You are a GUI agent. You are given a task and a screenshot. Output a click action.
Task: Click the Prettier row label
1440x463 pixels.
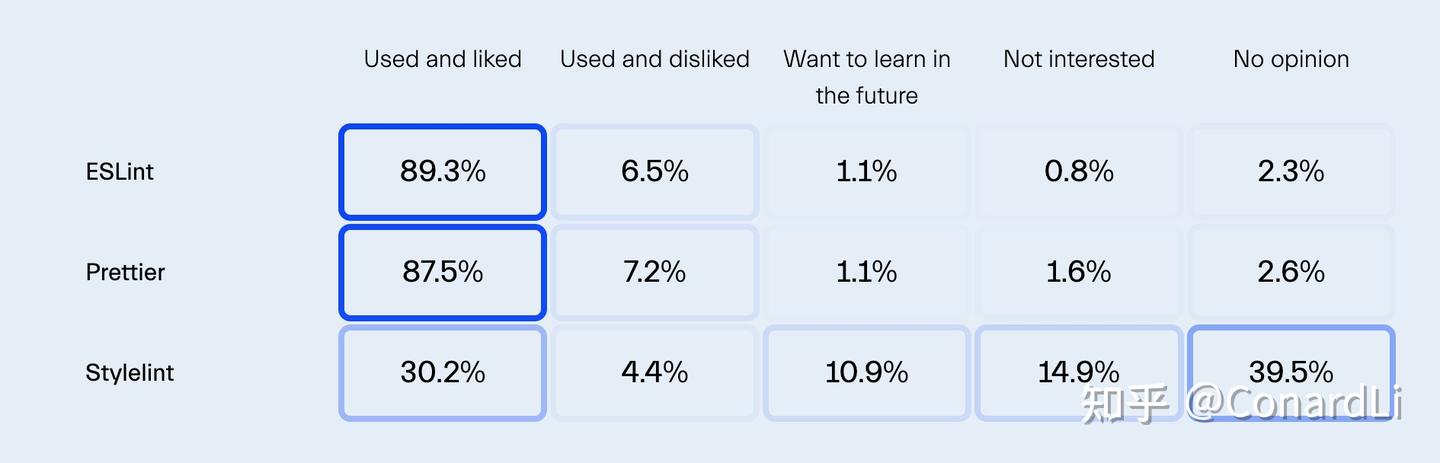click(x=125, y=272)
